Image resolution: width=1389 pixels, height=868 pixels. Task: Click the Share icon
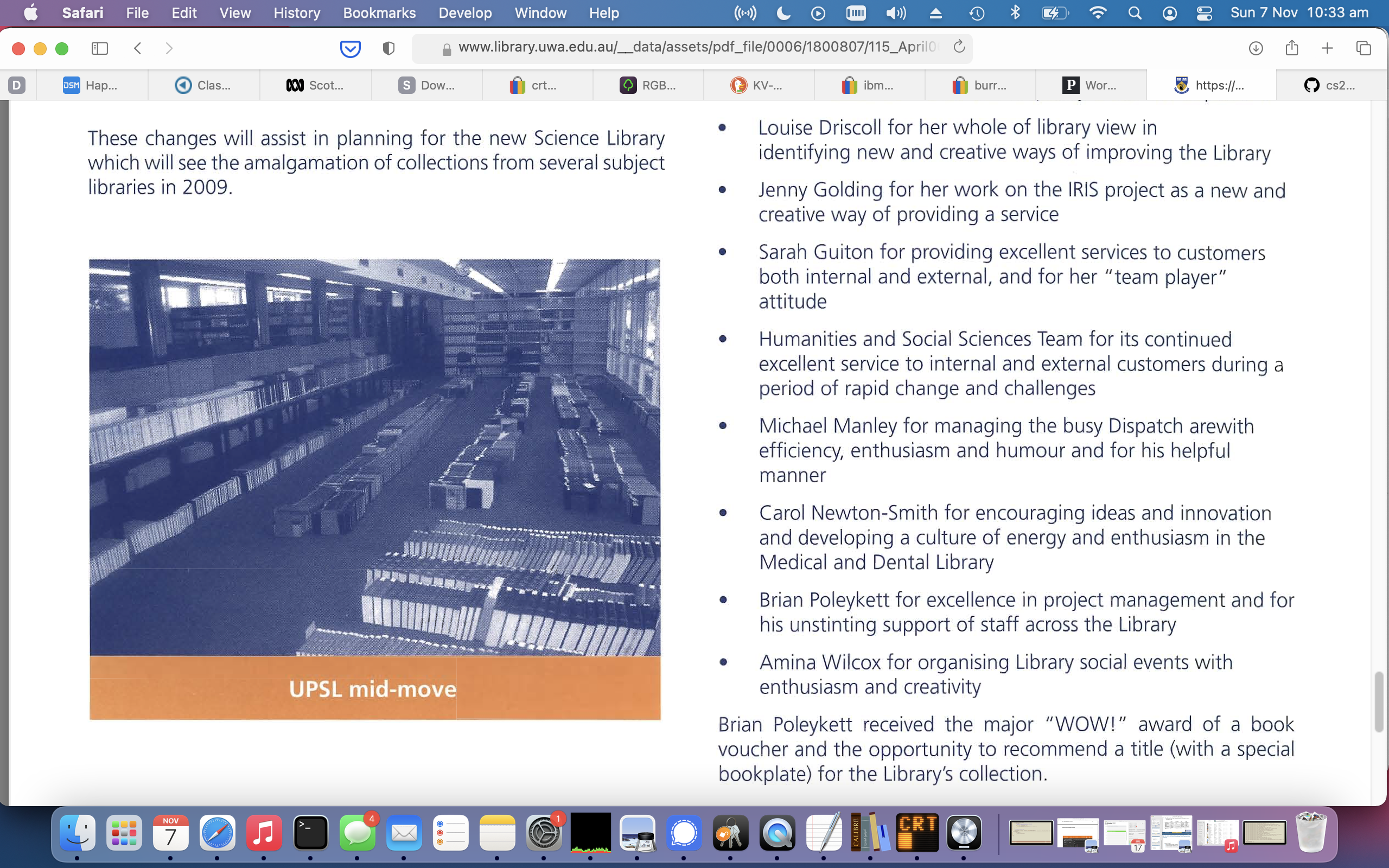click(x=1291, y=49)
